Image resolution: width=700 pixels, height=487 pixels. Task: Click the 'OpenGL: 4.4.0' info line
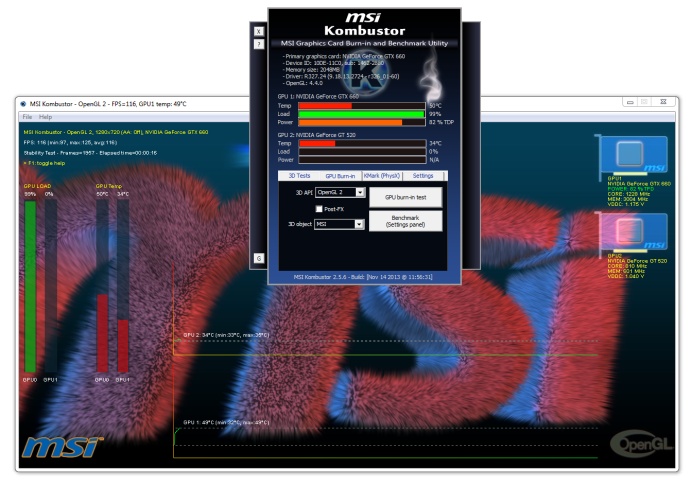click(x=303, y=83)
